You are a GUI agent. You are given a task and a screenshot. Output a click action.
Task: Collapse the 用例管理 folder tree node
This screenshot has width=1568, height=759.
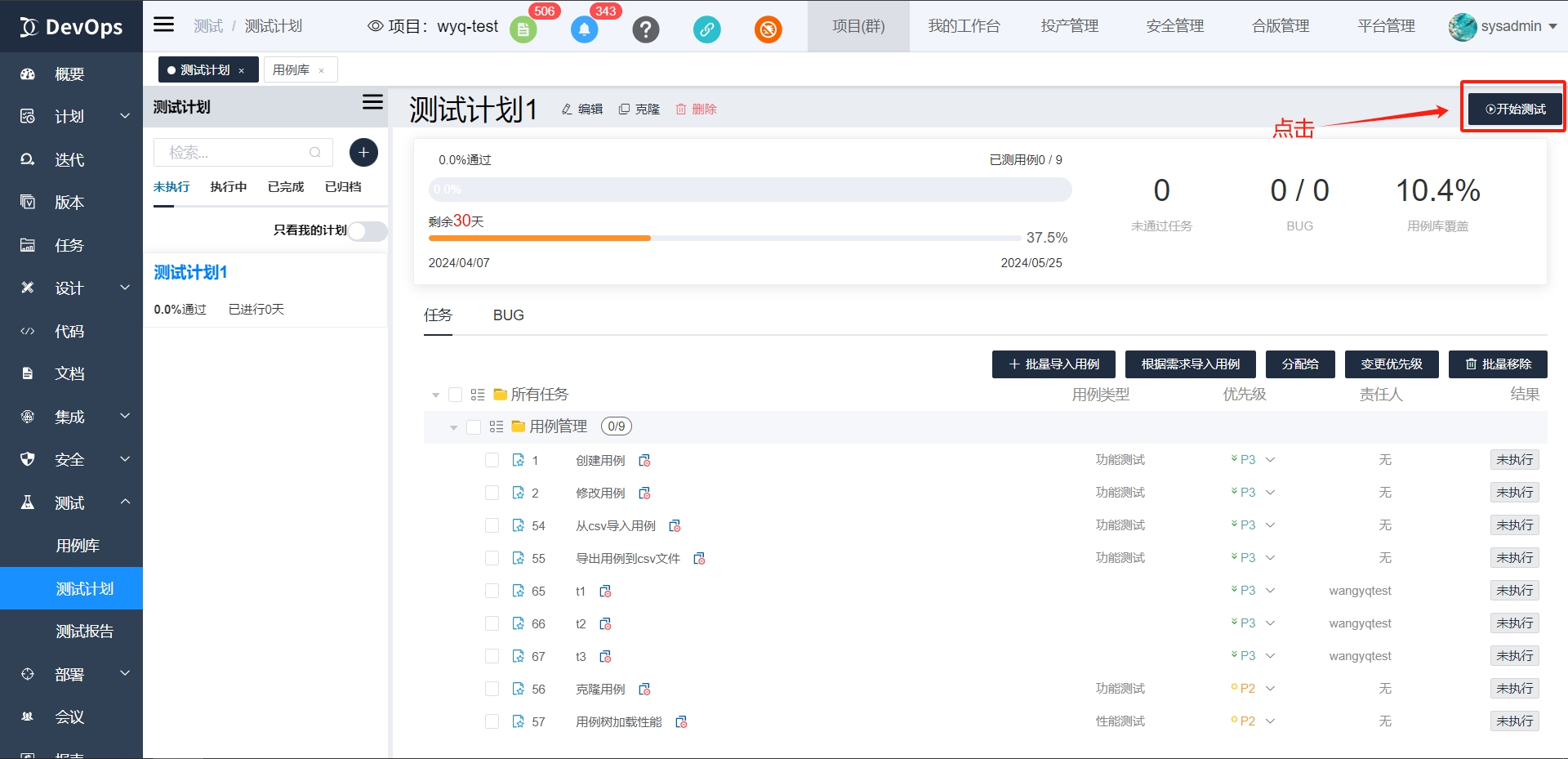tap(453, 427)
